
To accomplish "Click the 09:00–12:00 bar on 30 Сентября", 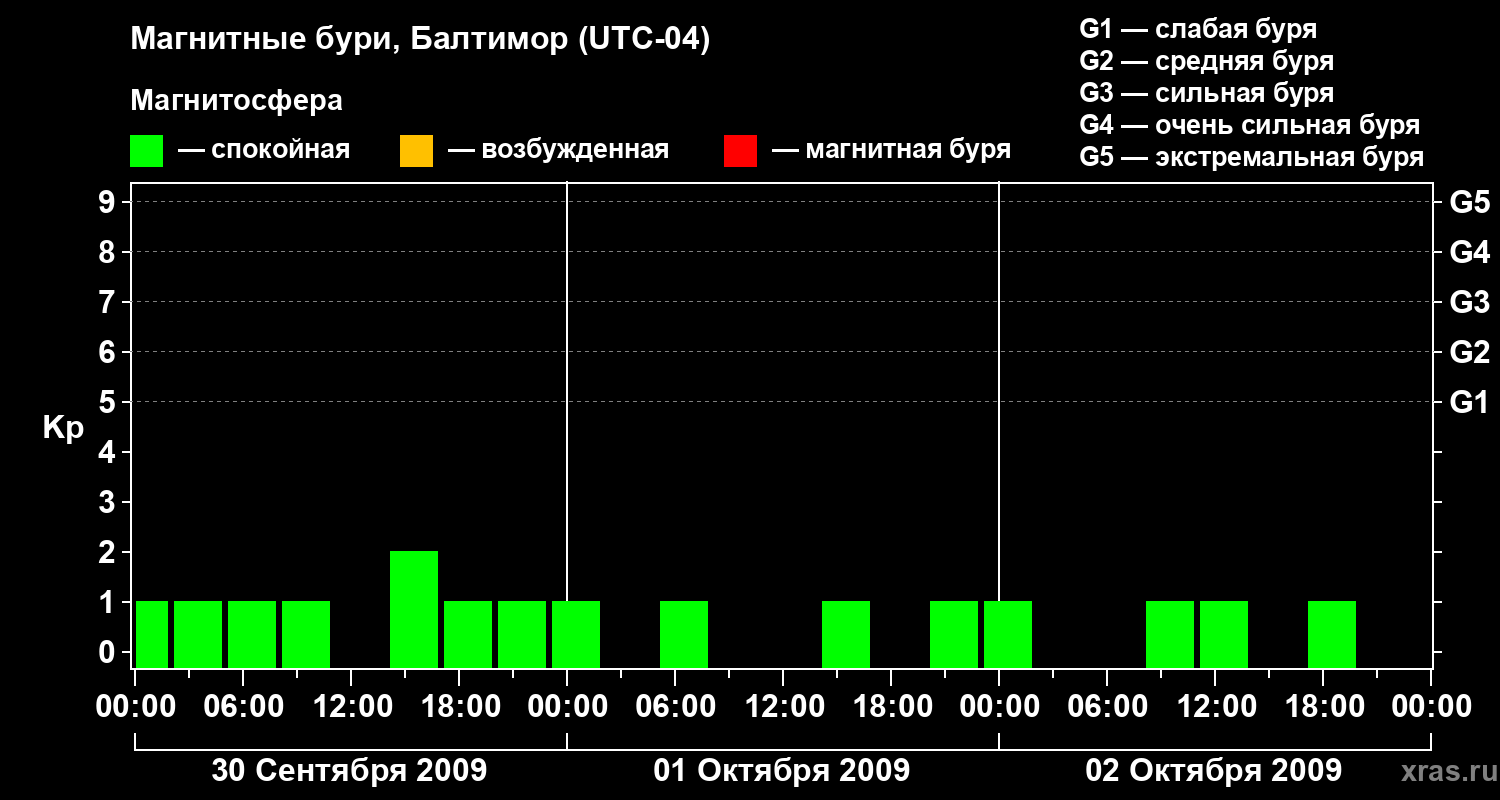I will tap(306, 634).
